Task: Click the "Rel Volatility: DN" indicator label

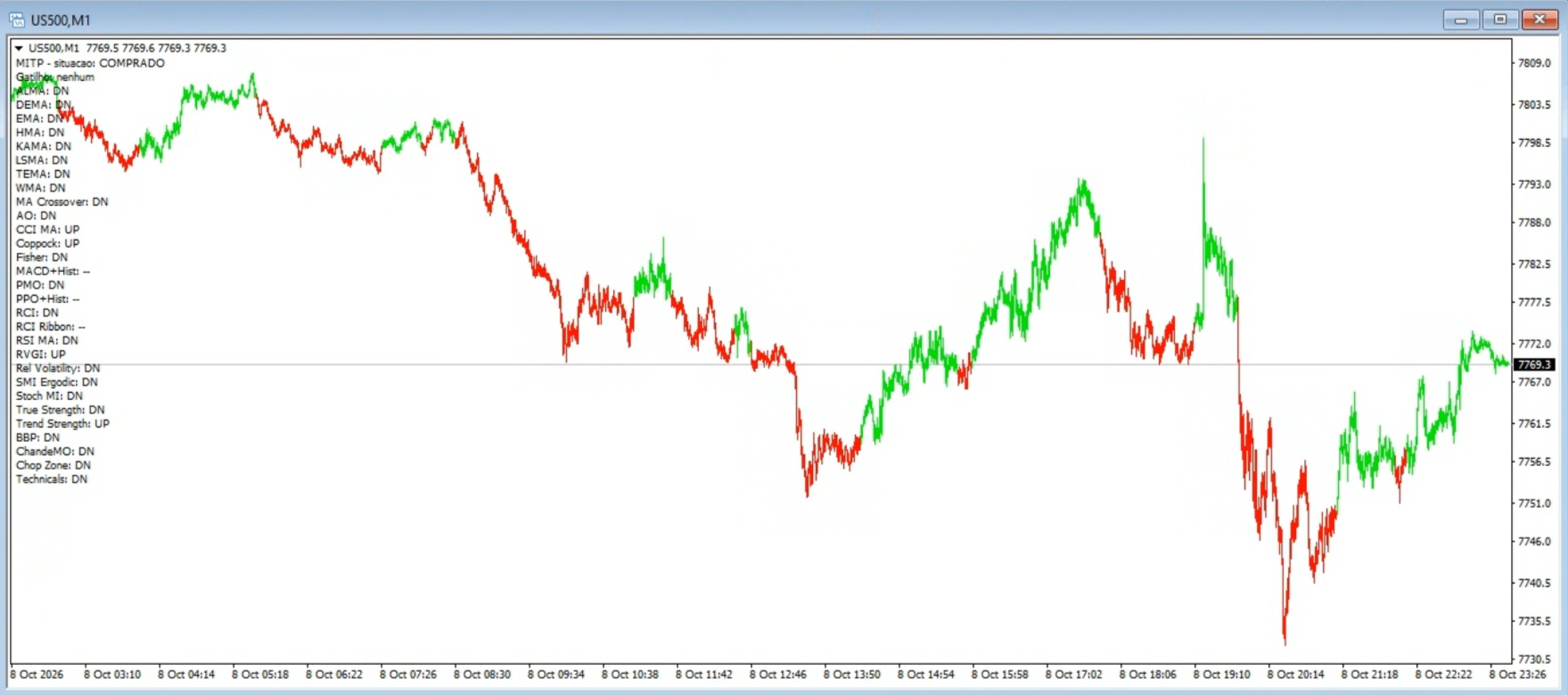Action: 58,368
